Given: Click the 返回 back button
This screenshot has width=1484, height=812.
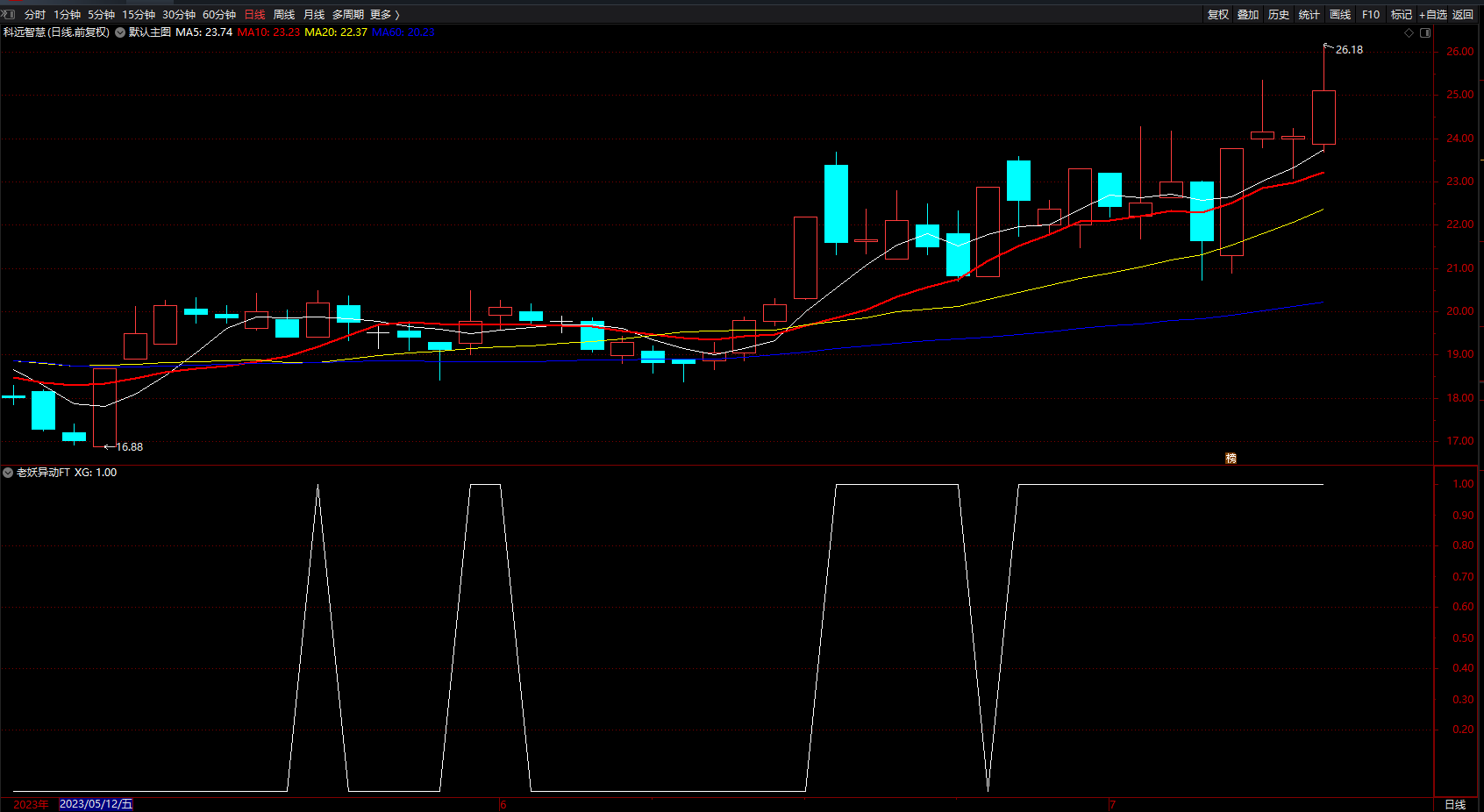Looking at the screenshot, I should (1463, 14).
